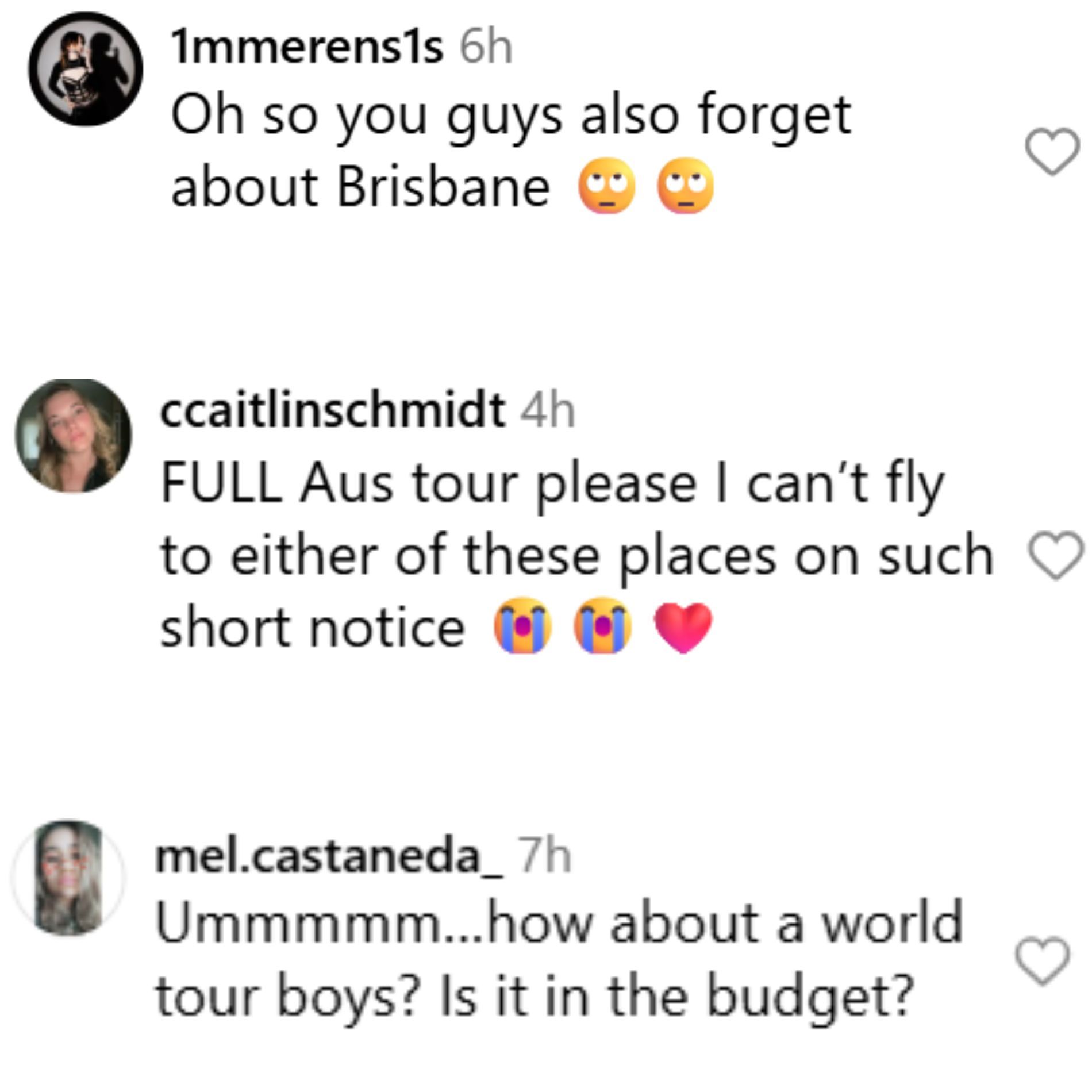This screenshot has width=1092, height=1092.
Task: Open ccaitlinschmidt's profile picture
Action: click(73, 436)
